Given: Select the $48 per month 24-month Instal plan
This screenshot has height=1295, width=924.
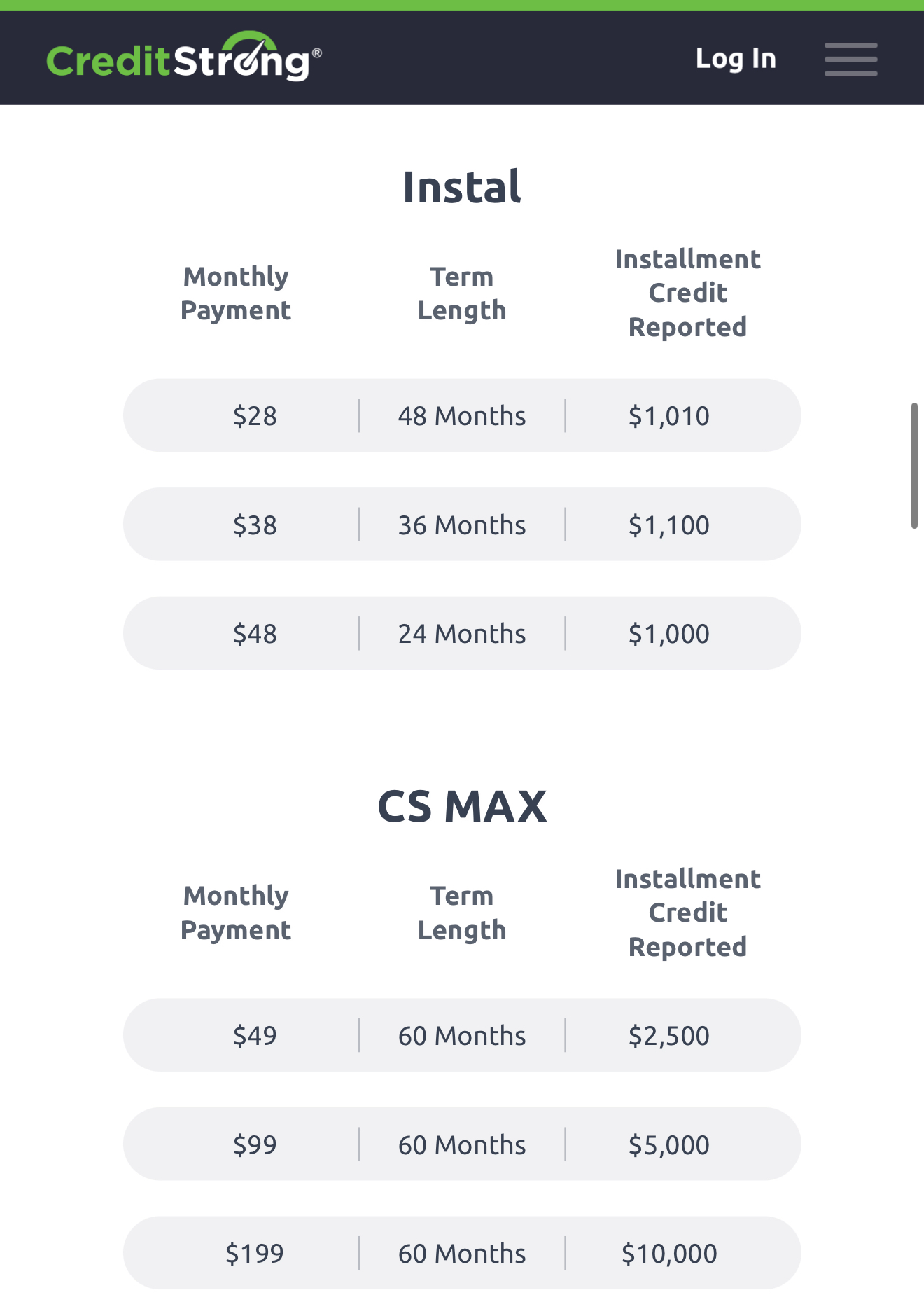Looking at the screenshot, I should click(462, 632).
